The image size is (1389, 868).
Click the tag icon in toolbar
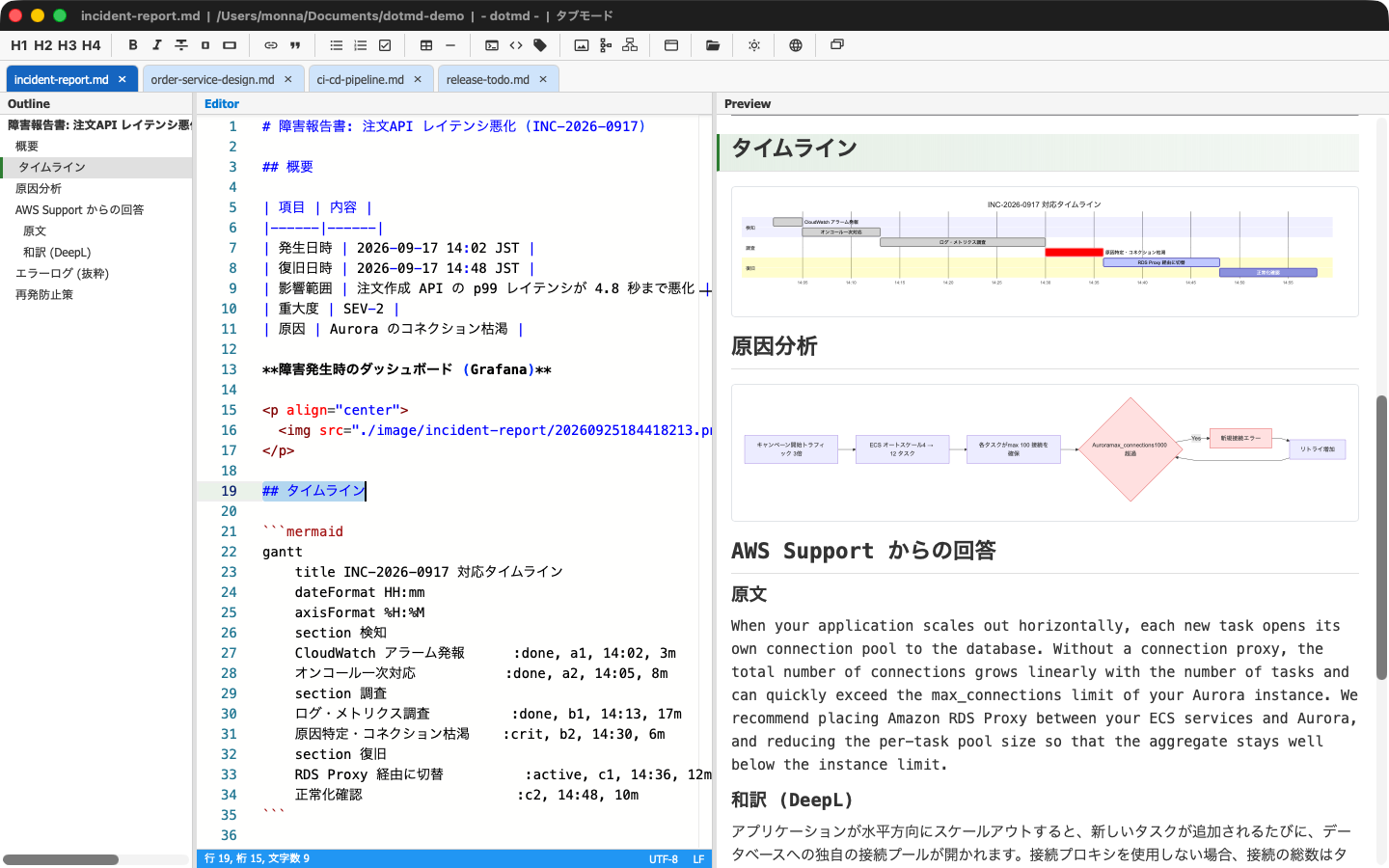click(x=540, y=45)
